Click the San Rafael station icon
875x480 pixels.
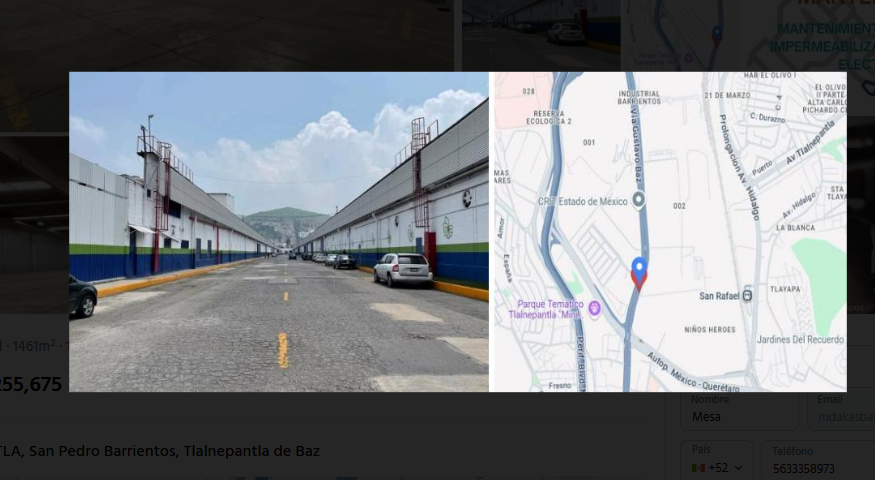pyautogui.click(x=748, y=295)
